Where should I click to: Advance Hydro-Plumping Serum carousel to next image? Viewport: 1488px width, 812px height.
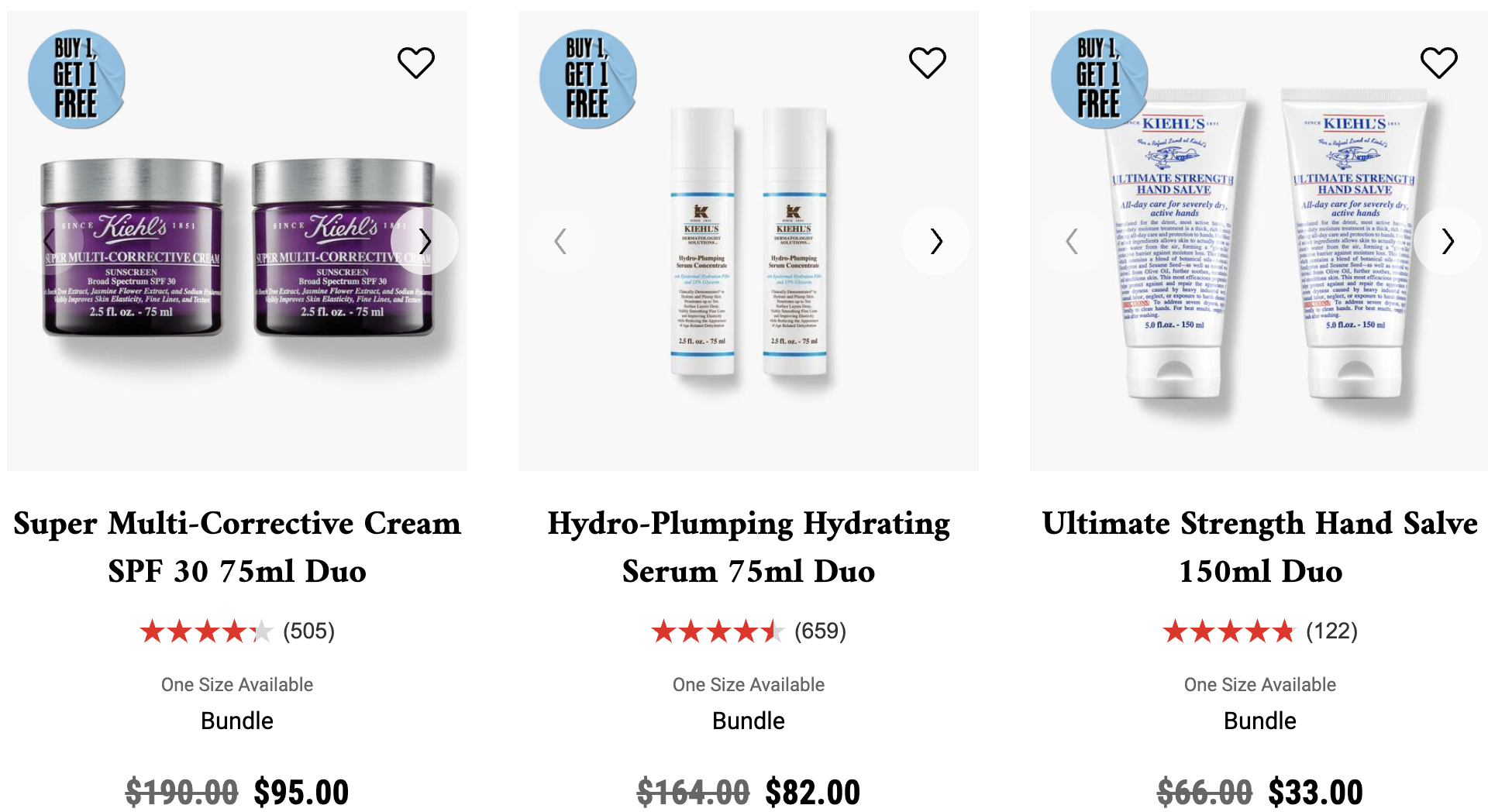(x=936, y=241)
